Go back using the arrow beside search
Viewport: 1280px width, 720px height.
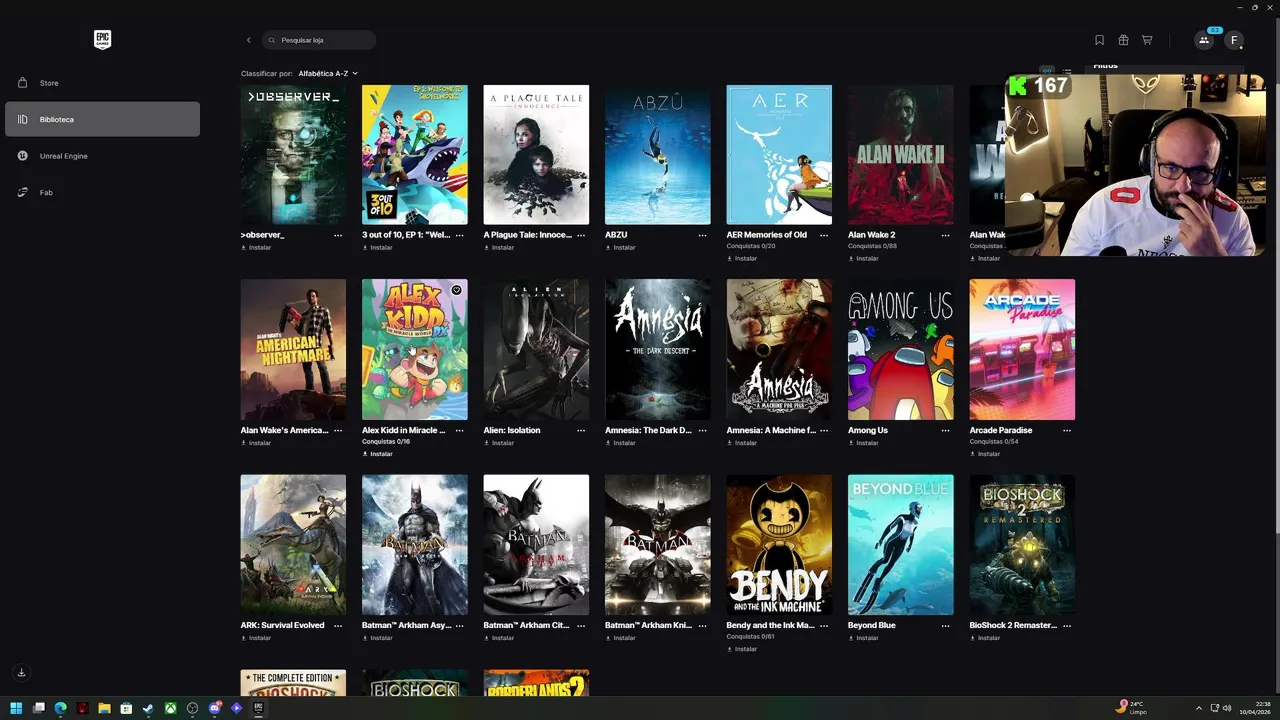248,40
